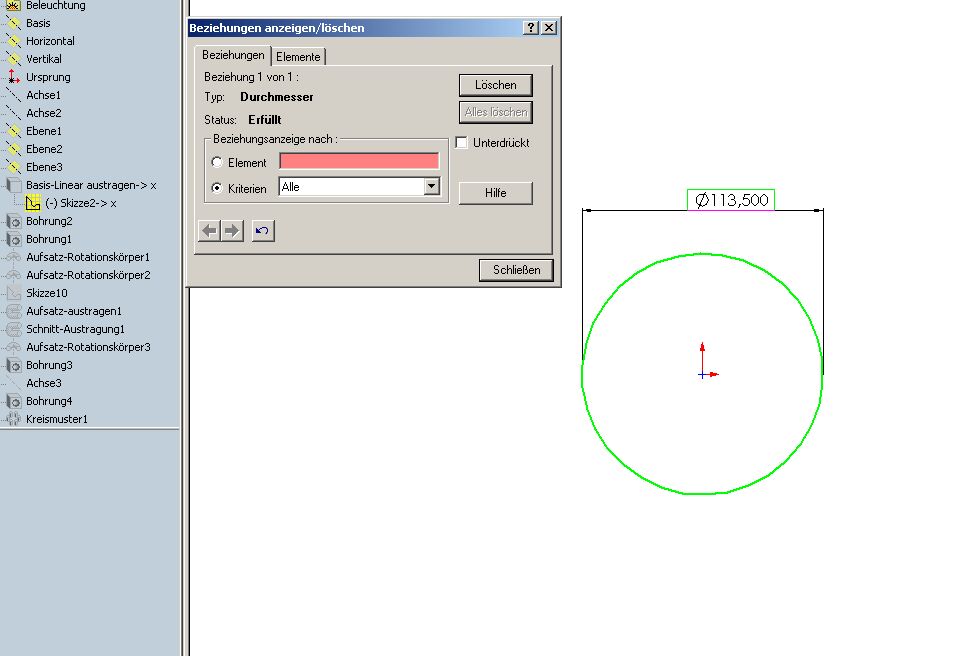Select the Basis plane icon
The image size is (978, 656).
click(12, 23)
